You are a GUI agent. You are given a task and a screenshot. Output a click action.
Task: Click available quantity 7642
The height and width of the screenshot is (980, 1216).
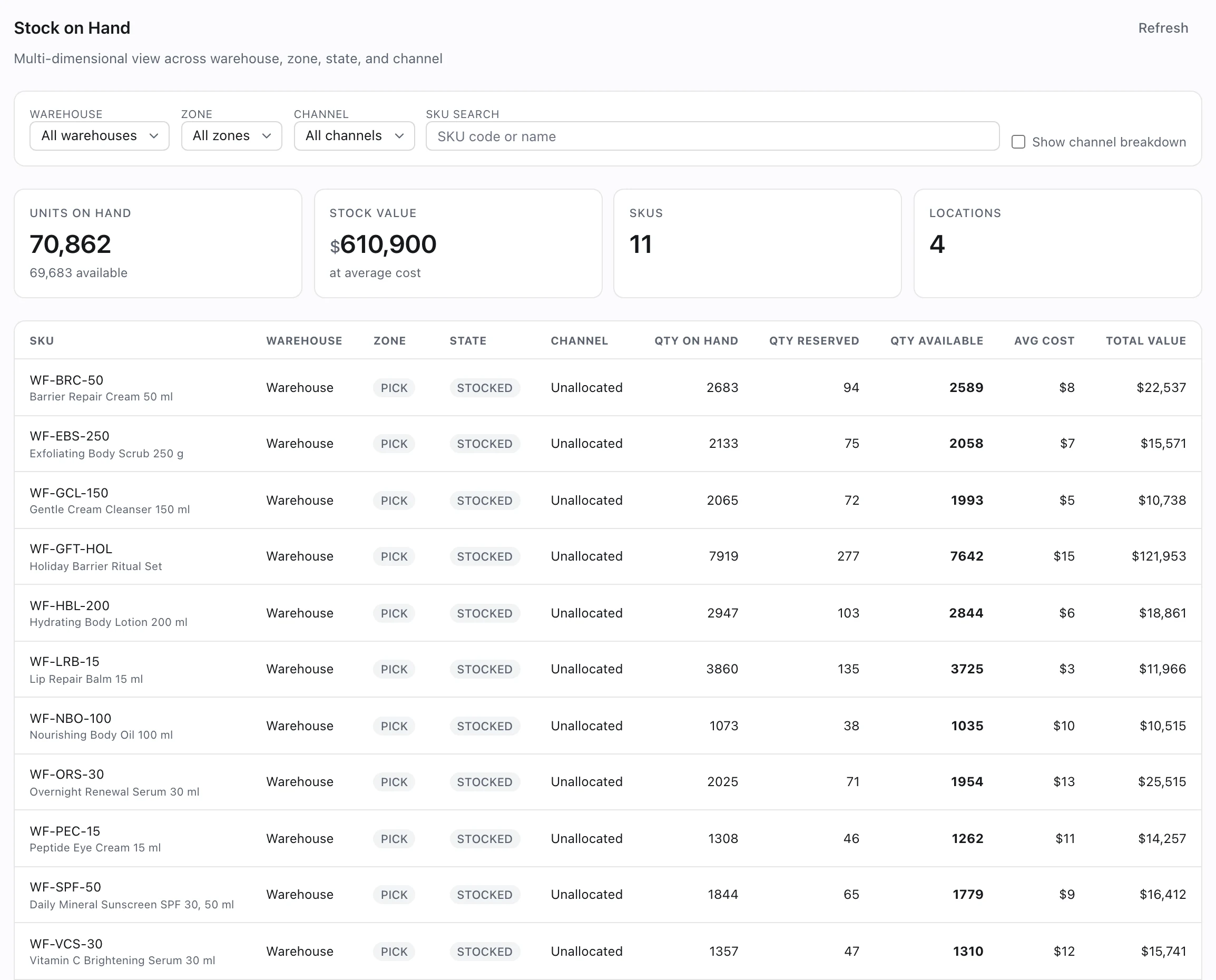click(x=966, y=556)
